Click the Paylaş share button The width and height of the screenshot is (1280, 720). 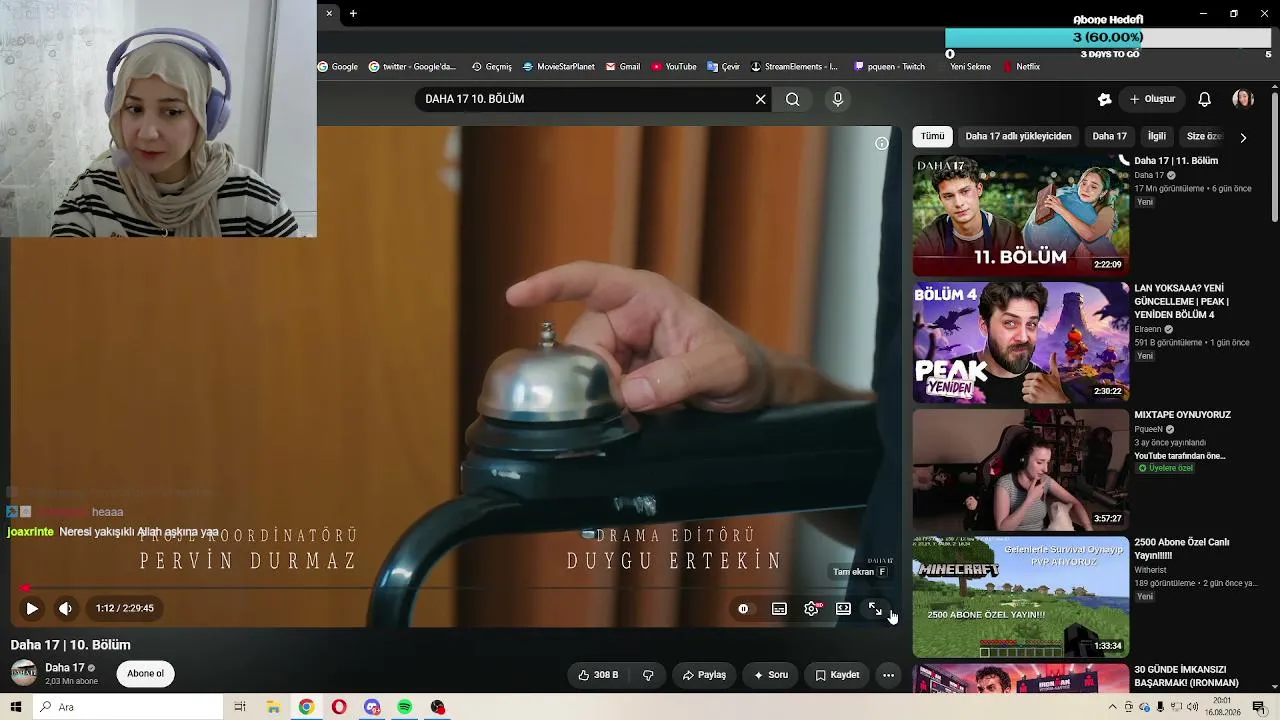[x=704, y=675]
